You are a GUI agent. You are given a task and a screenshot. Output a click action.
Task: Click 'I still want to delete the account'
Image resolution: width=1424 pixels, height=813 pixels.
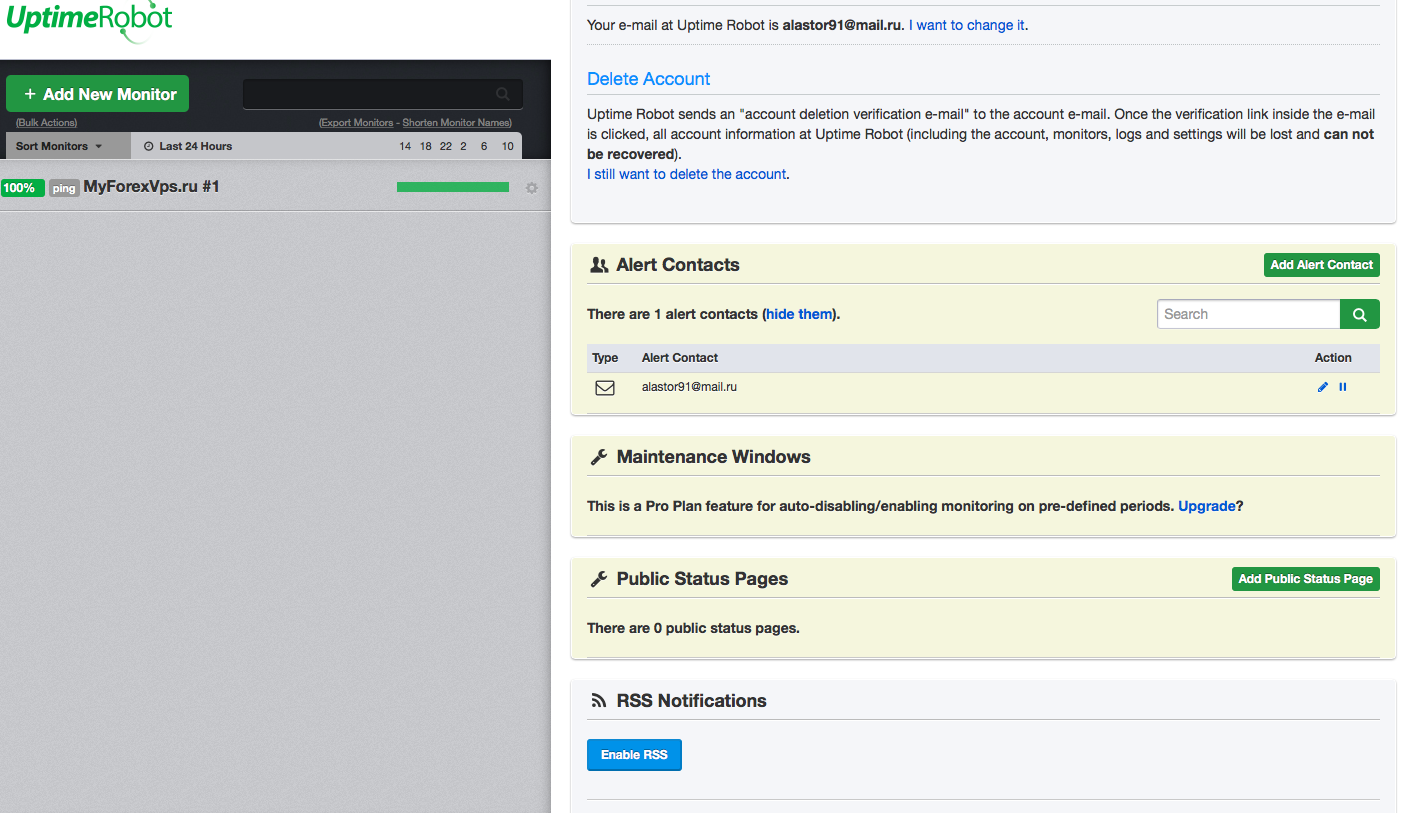coord(687,174)
